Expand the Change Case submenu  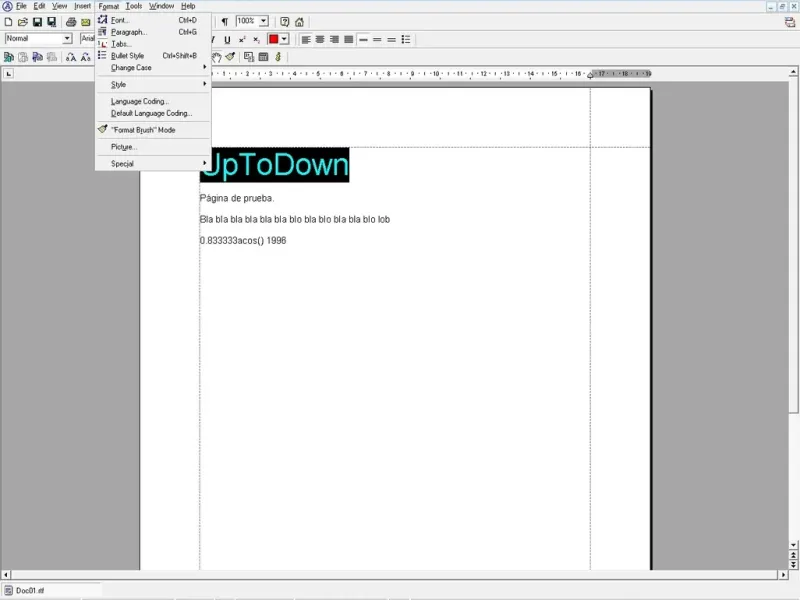click(153, 67)
